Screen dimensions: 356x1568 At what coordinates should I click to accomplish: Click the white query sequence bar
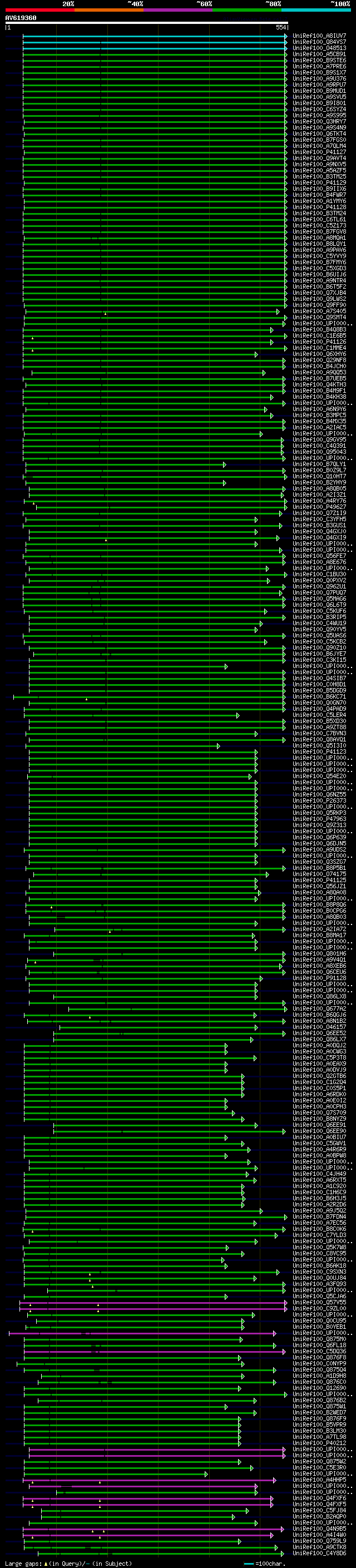[147, 22]
